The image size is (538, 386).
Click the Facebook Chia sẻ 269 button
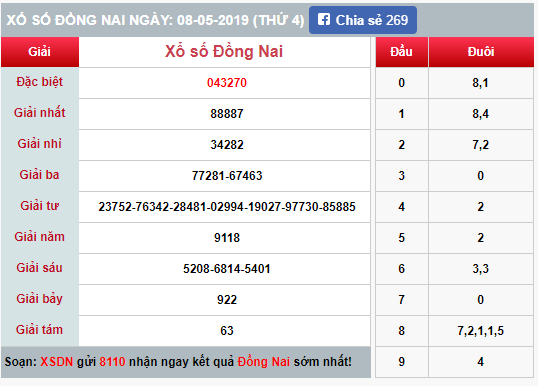363,20
